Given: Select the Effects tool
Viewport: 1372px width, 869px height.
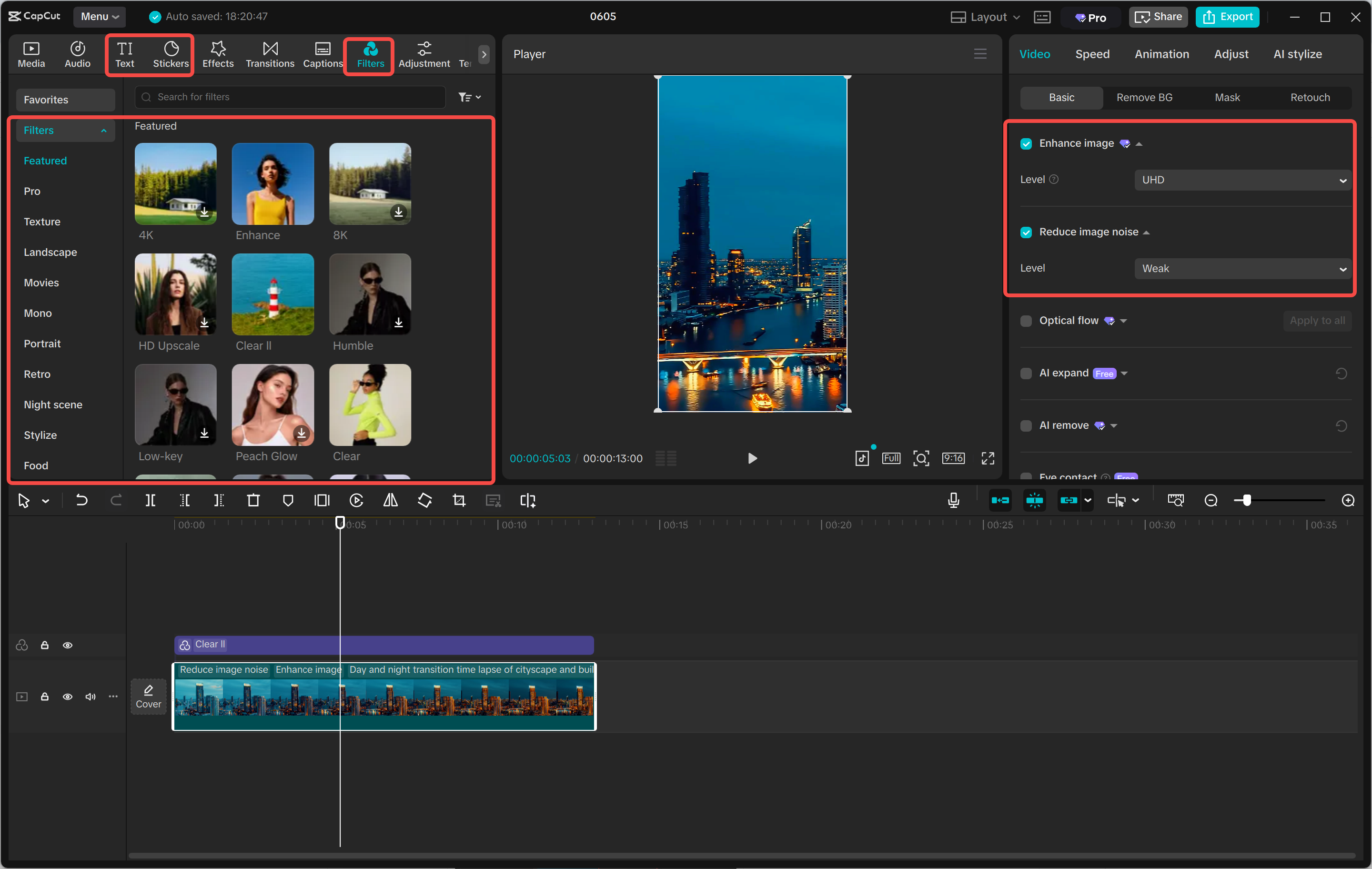Looking at the screenshot, I should pyautogui.click(x=218, y=54).
